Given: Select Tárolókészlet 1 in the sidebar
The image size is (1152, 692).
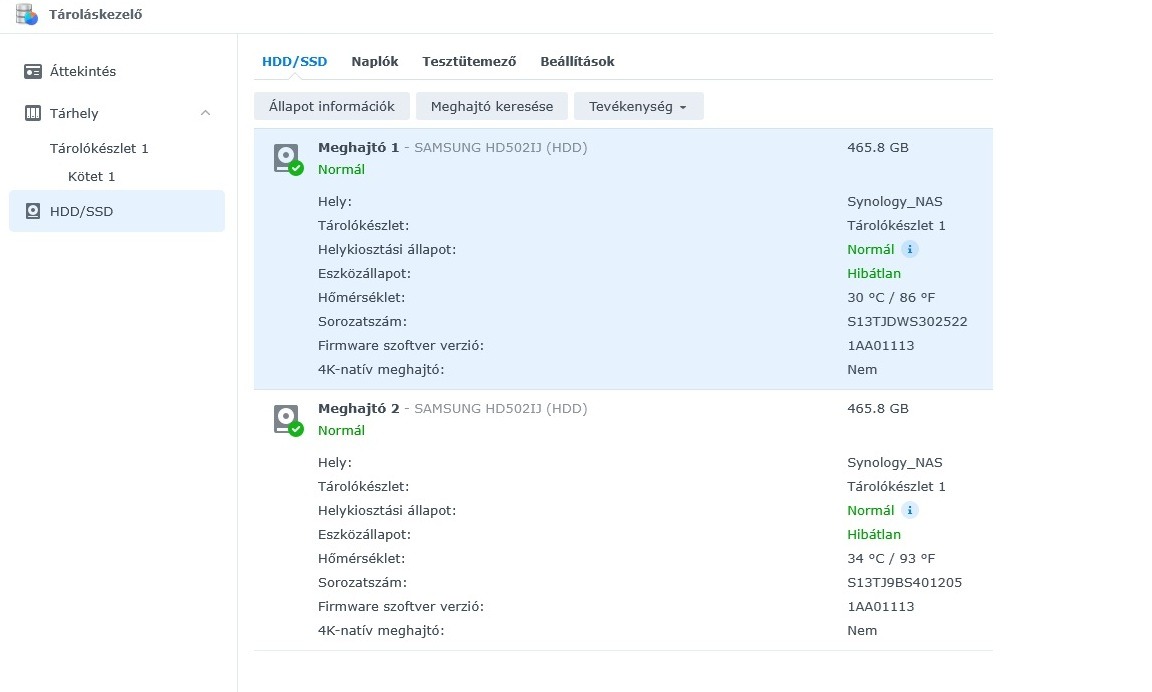Looking at the screenshot, I should 99,149.
